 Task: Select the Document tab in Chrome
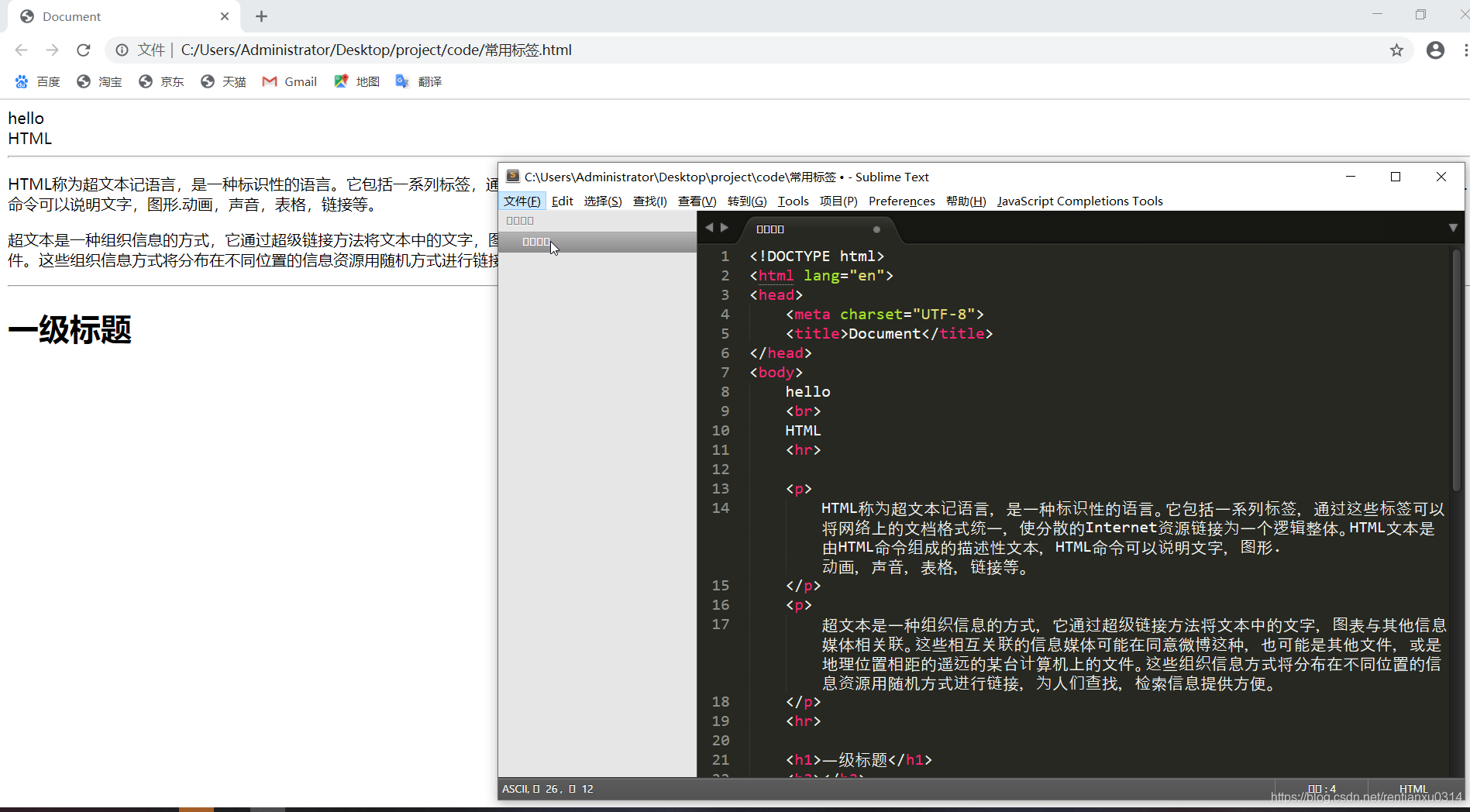point(124,16)
